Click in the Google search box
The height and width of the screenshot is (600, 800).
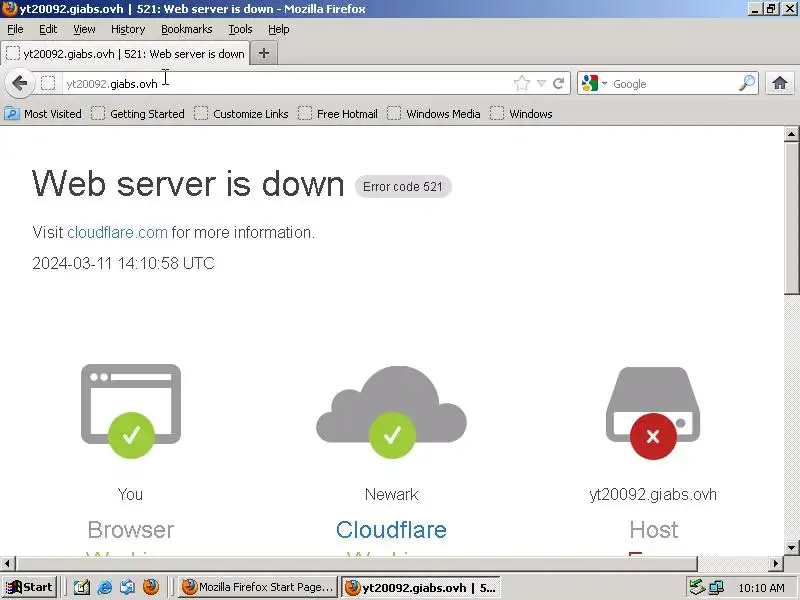coord(673,83)
